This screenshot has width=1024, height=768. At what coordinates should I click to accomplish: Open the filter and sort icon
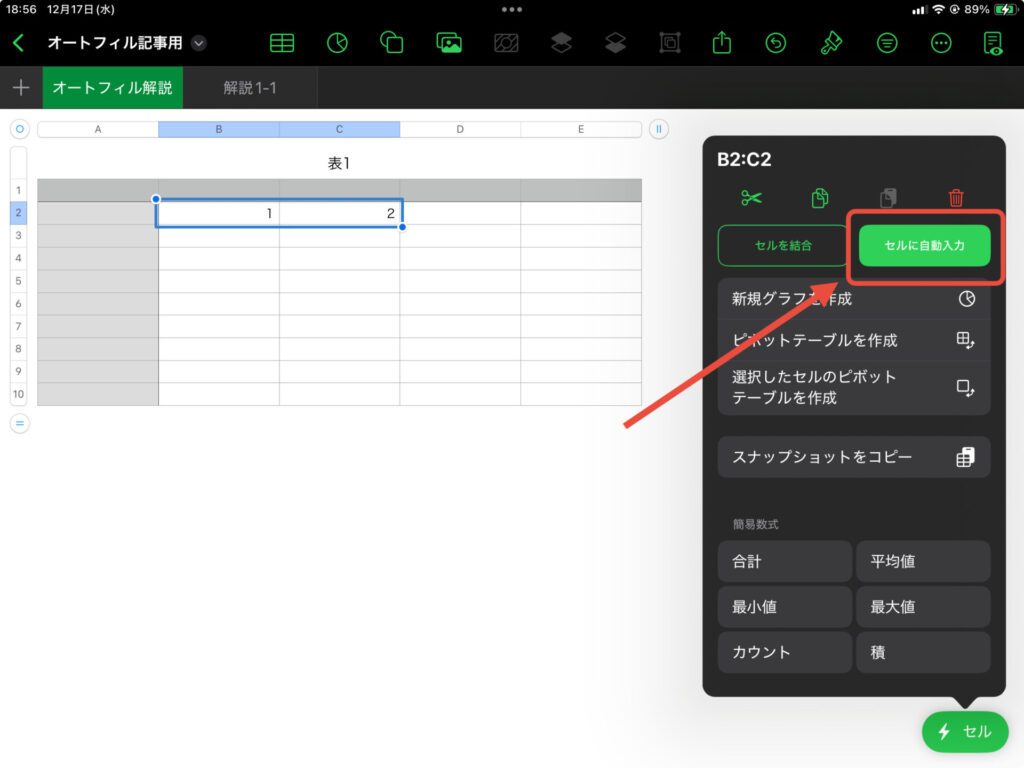pos(886,42)
